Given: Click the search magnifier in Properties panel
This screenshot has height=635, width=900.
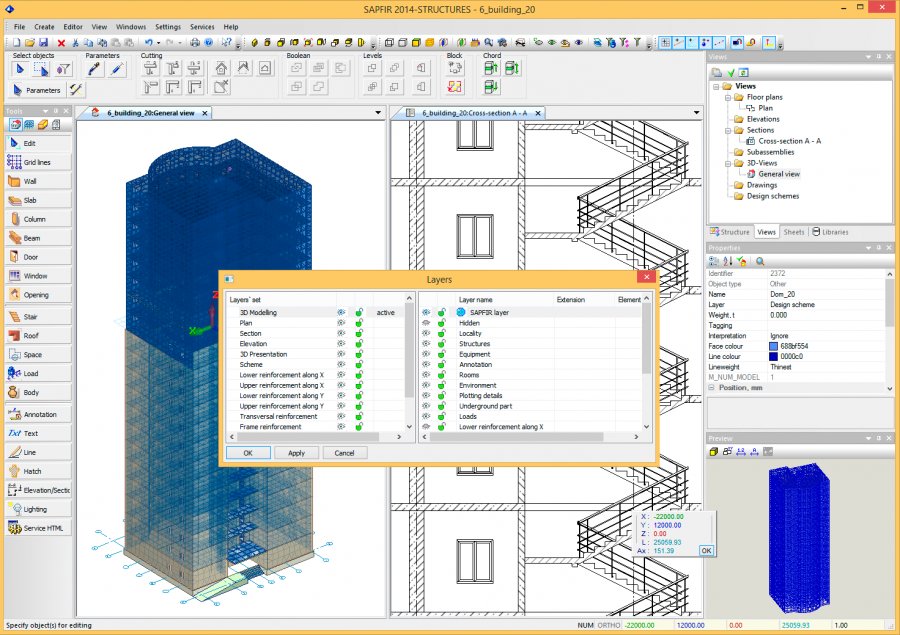Looking at the screenshot, I should coord(760,261).
